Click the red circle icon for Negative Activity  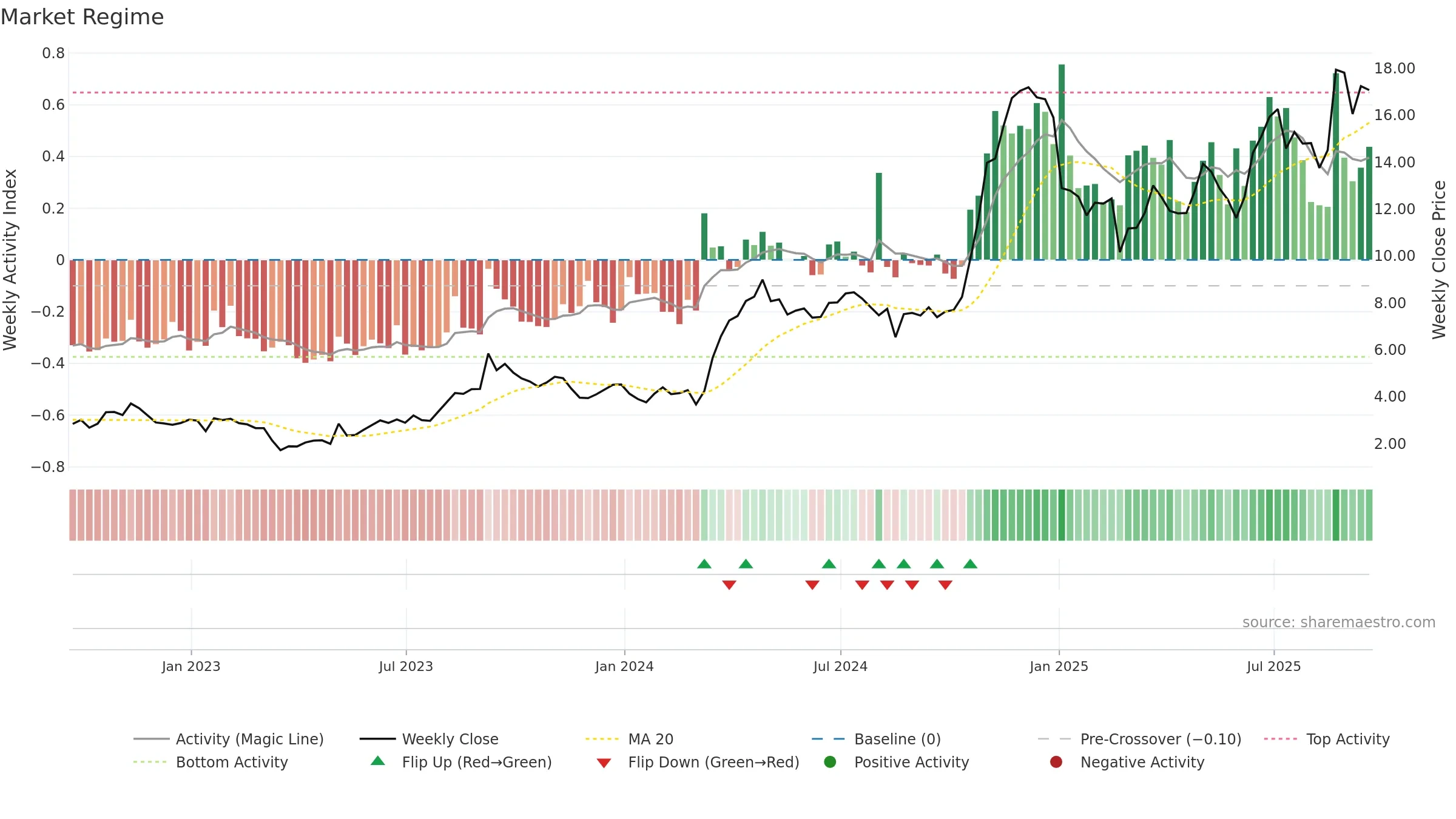tap(1056, 762)
